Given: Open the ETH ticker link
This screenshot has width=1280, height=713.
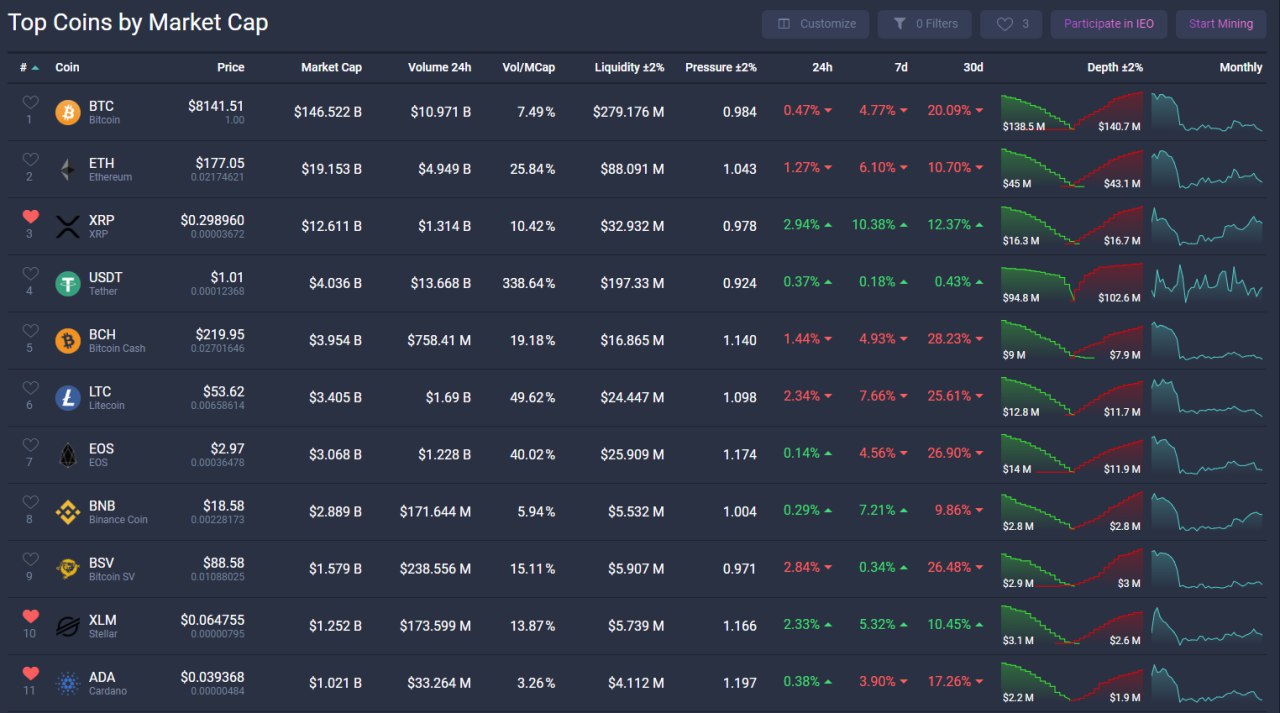Looking at the screenshot, I should pyautogui.click(x=101, y=163).
